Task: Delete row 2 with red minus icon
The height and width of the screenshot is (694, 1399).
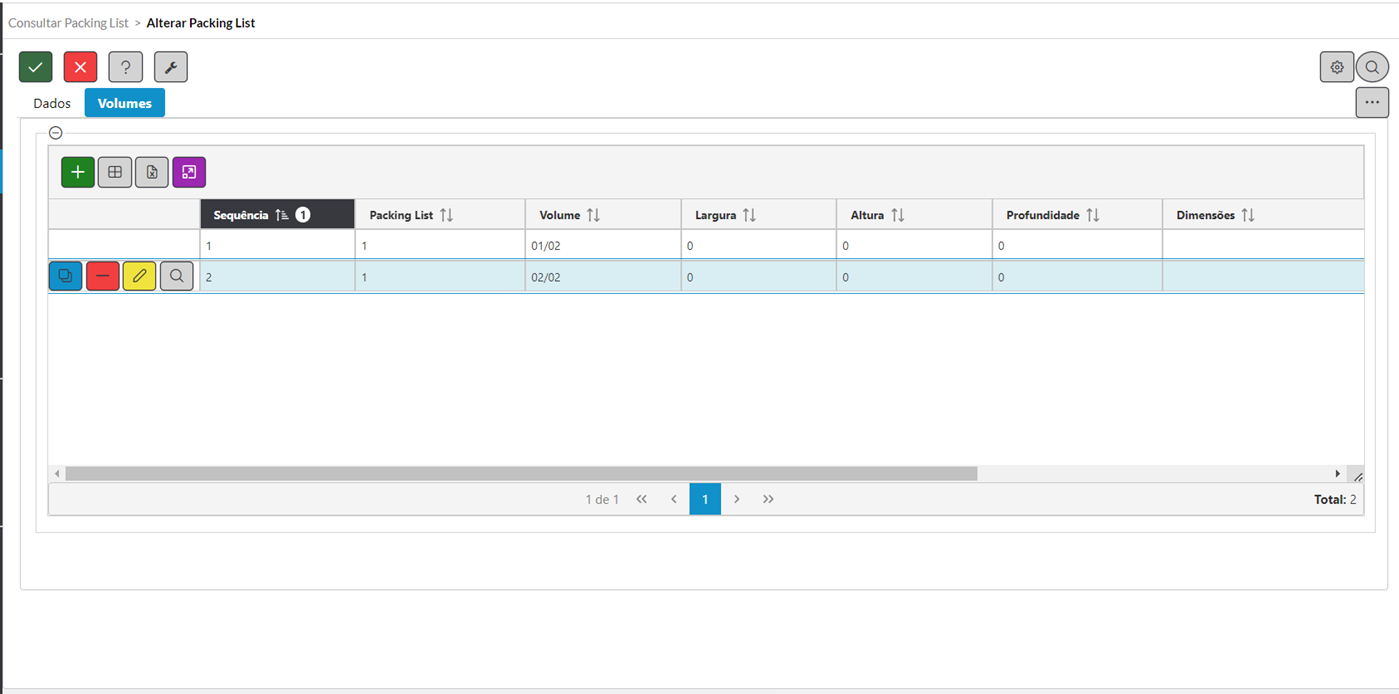Action: (x=103, y=277)
